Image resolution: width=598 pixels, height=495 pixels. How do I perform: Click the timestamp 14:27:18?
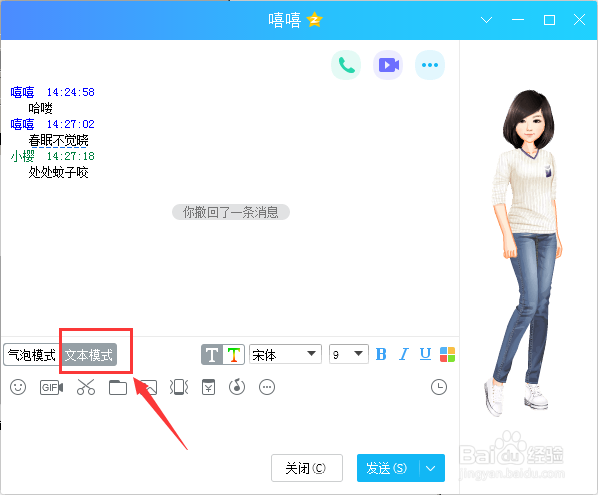[x=71, y=156]
